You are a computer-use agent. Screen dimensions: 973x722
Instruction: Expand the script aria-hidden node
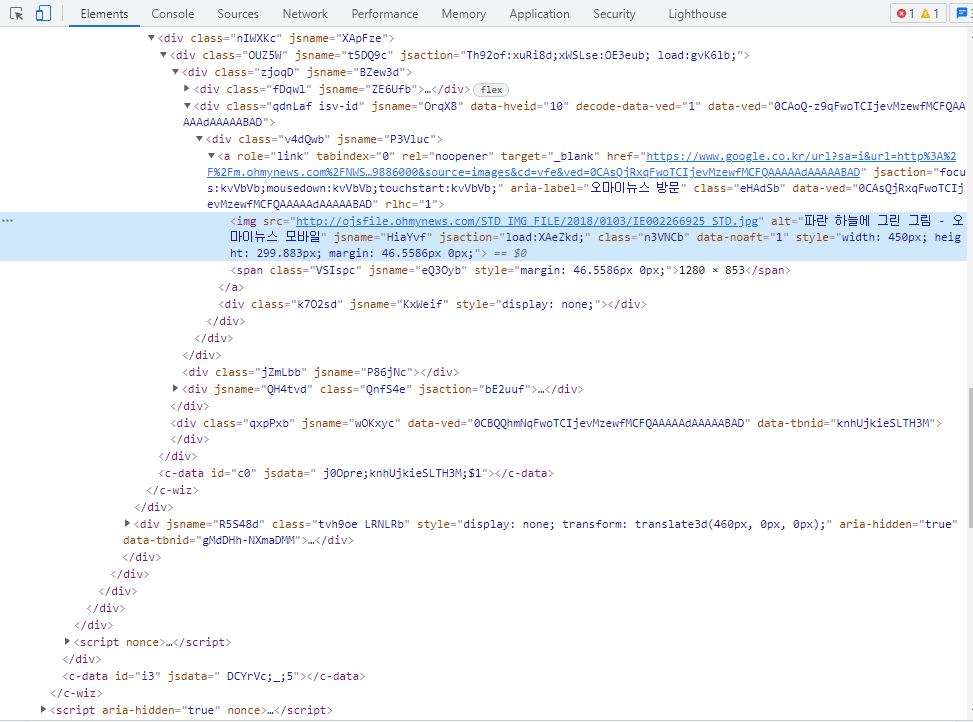pyautogui.click(x=43, y=709)
